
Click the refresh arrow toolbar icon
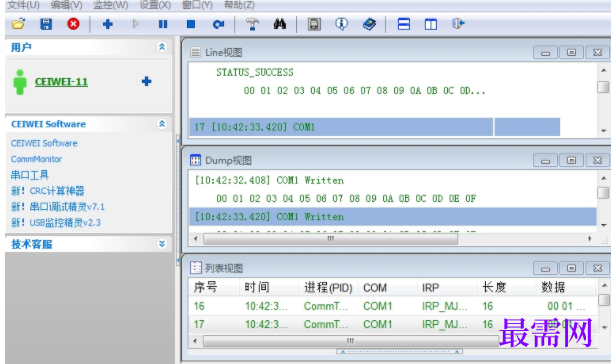pos(218,25)
